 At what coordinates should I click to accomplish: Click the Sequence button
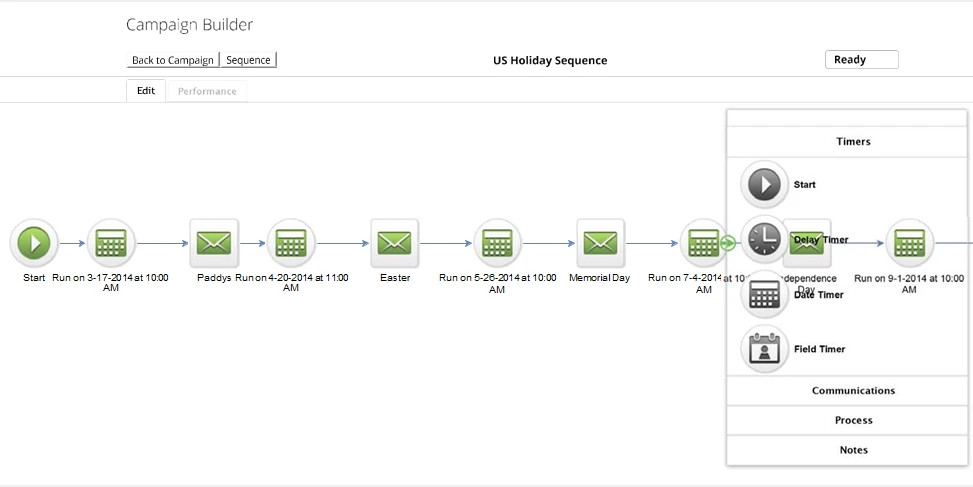point(248,60)
